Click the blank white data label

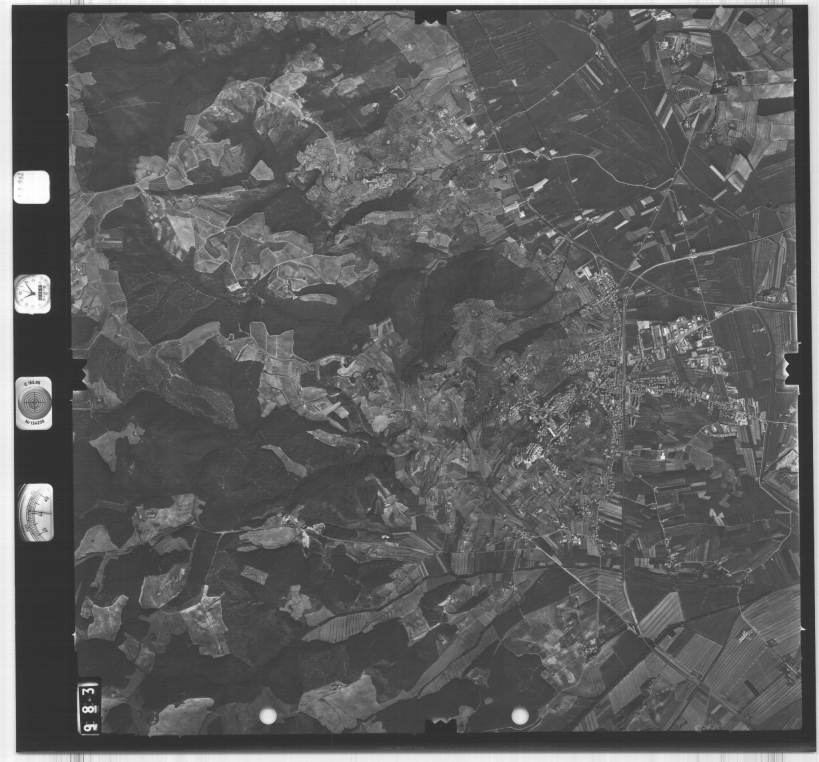pyautogui.click(x=31, y=187)
